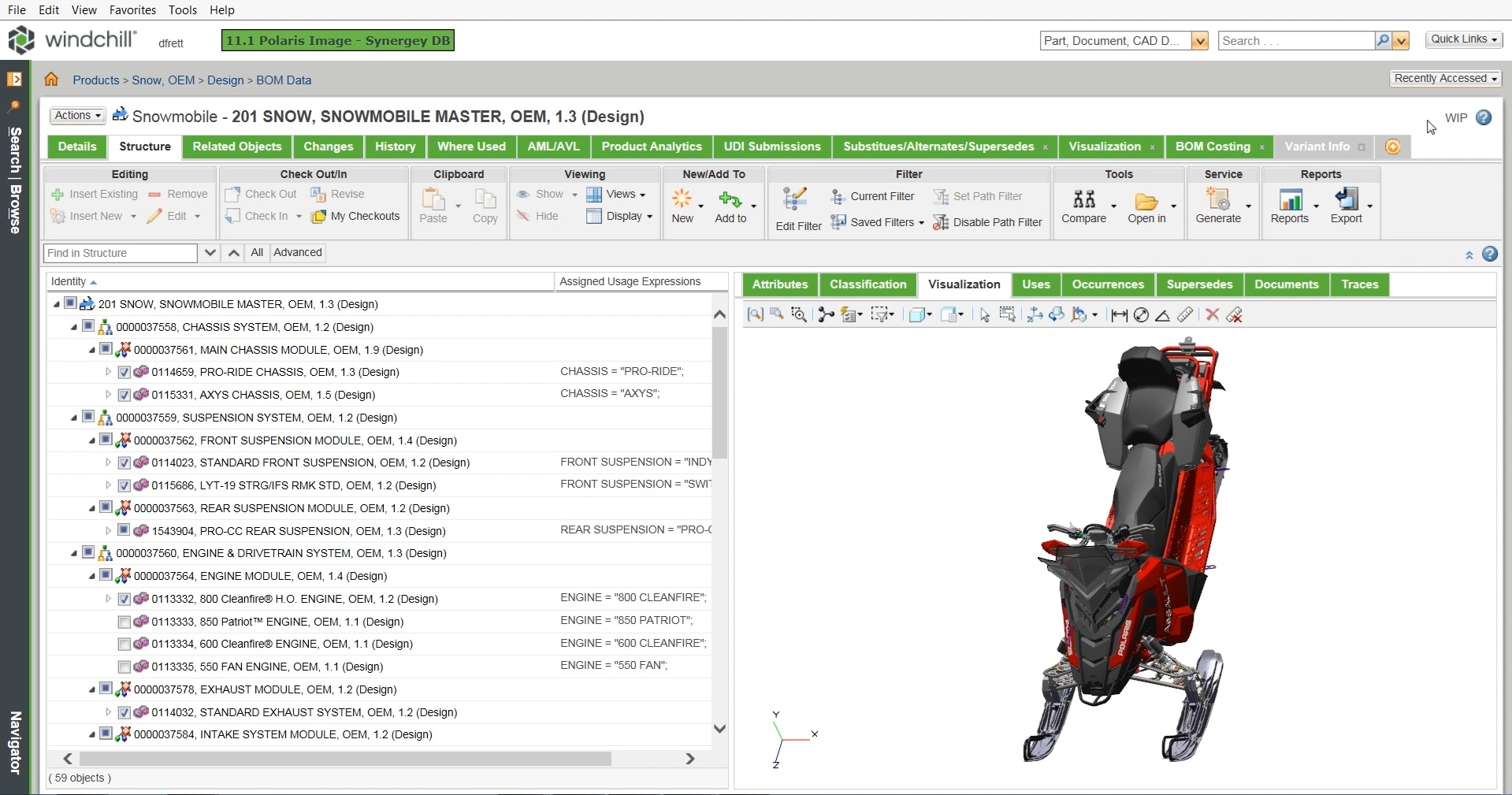
Task: Click the Current Filter icon
Action: coord(838,196)
